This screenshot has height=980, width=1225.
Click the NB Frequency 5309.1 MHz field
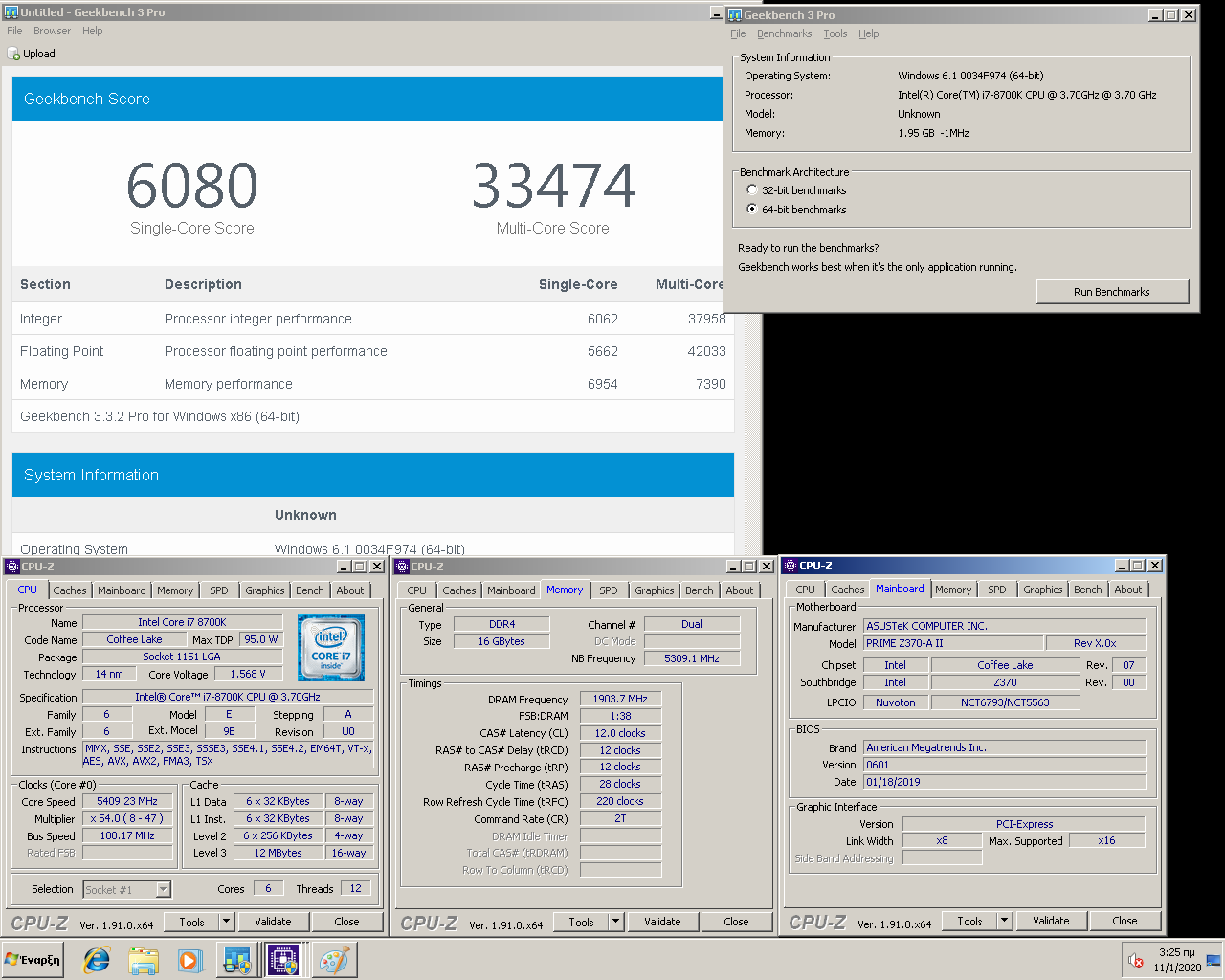click(692, 658)
